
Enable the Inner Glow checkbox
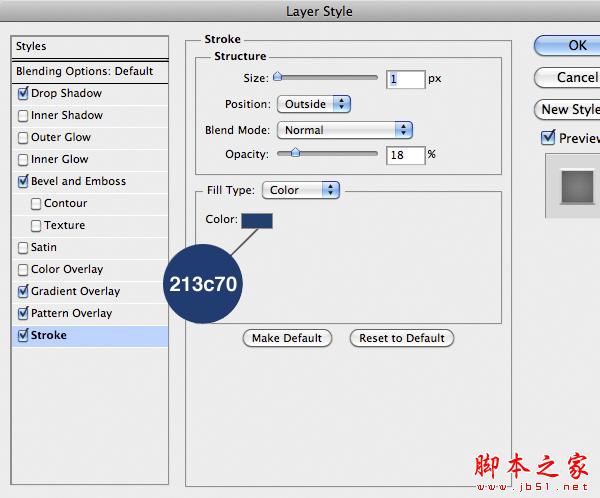click(23, 160)
